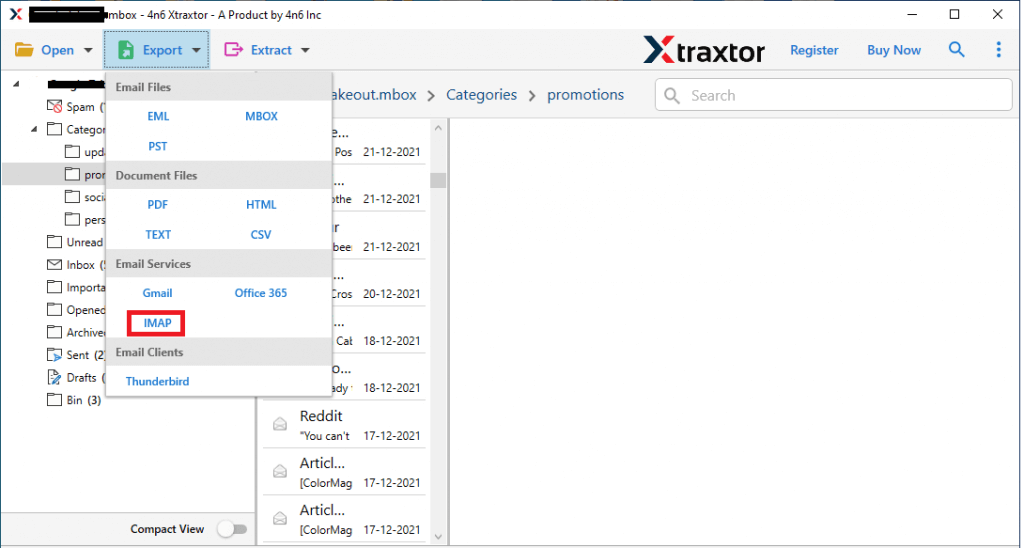Export emails as HTML
The height and width of the screenshot is (548, 1024).
261,204
